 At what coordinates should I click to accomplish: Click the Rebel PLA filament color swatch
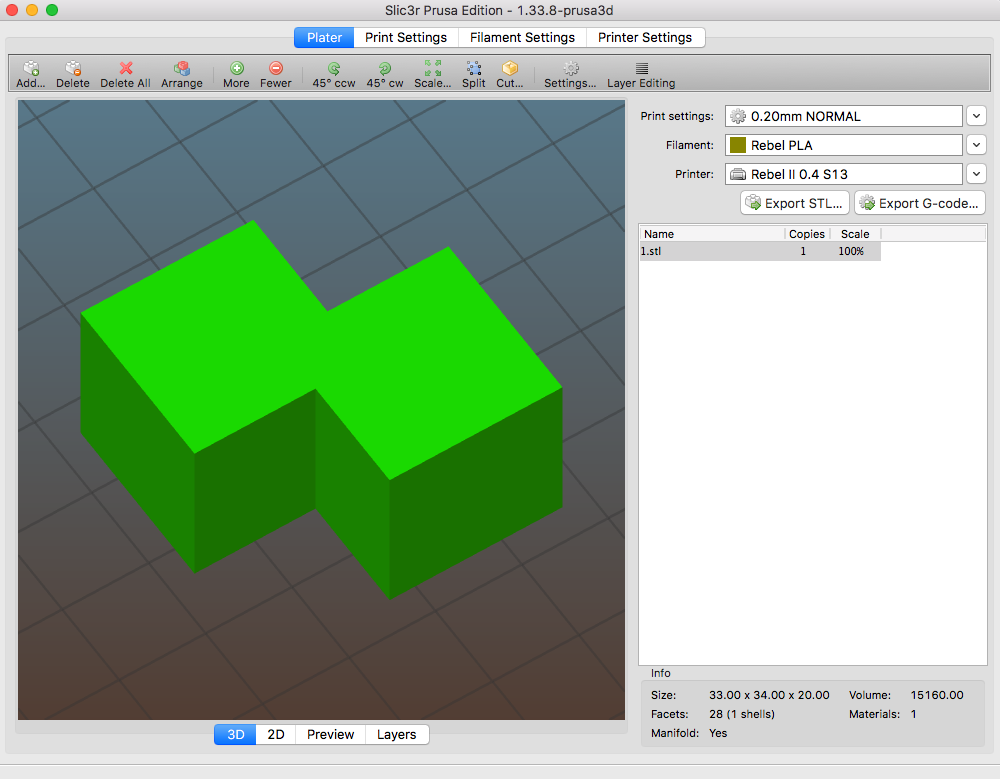(x=738, y=145)
